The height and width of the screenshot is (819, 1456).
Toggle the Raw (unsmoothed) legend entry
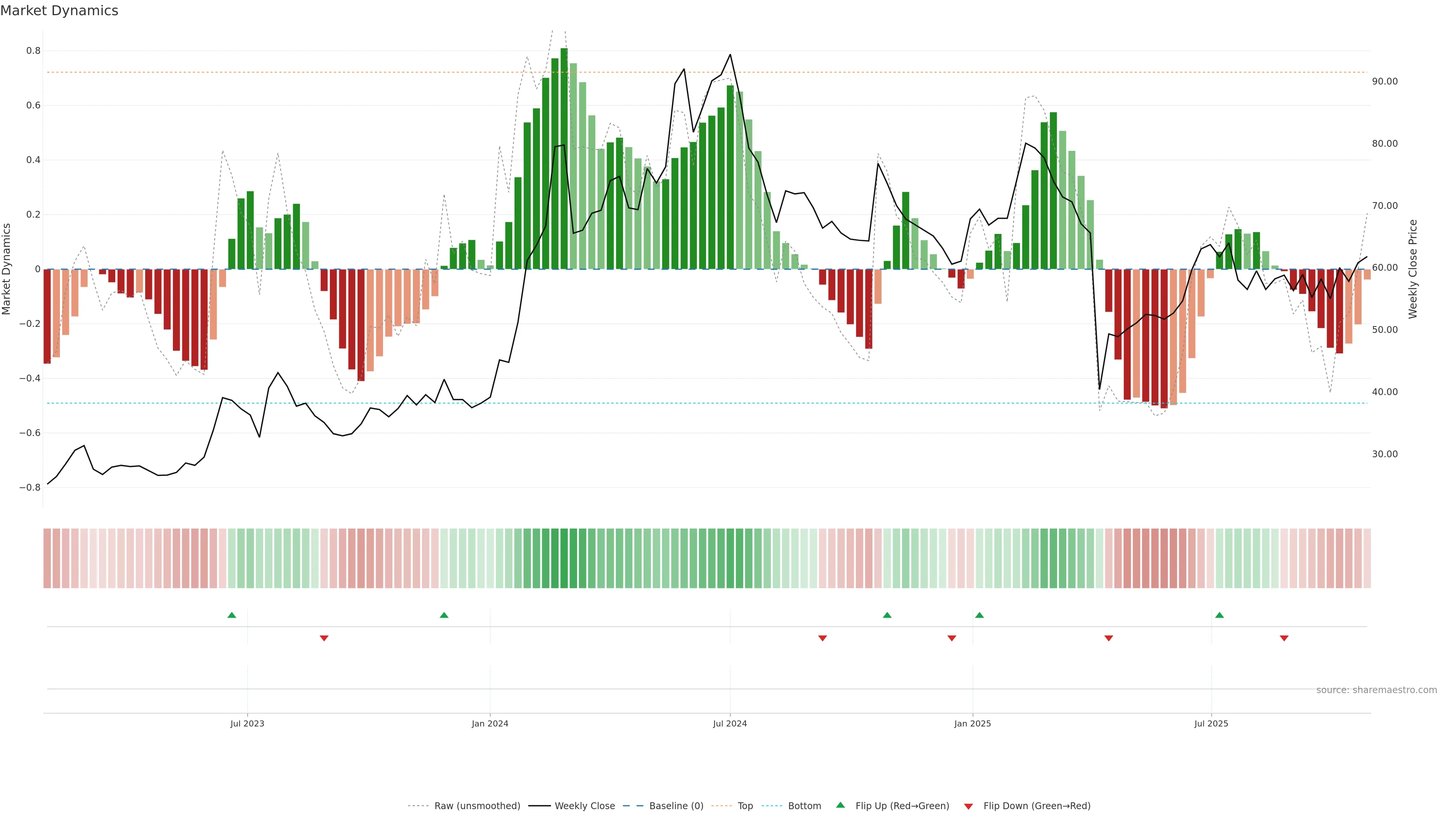coord(477,806)
